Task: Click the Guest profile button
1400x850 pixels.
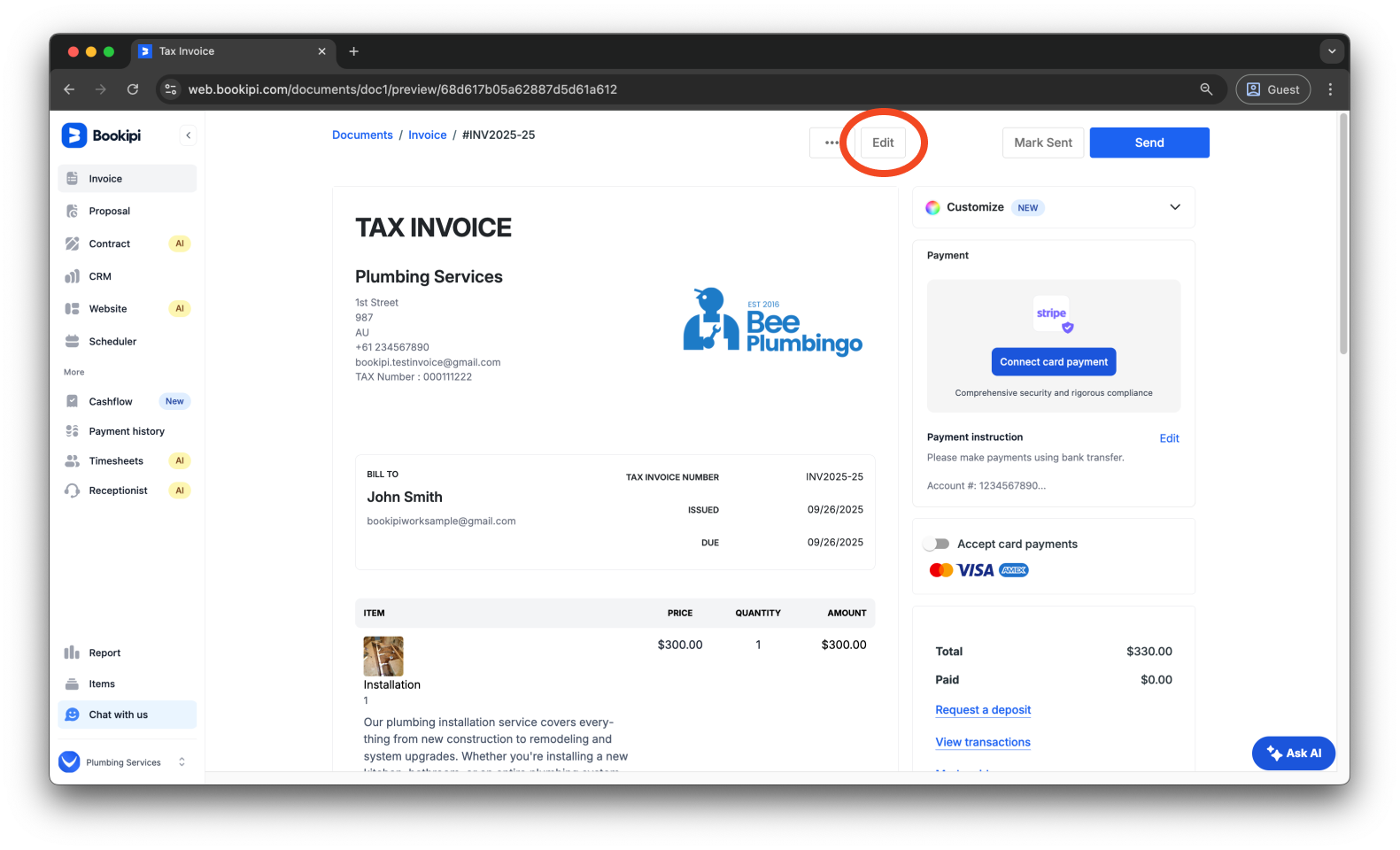Action: coord(1273,89)
